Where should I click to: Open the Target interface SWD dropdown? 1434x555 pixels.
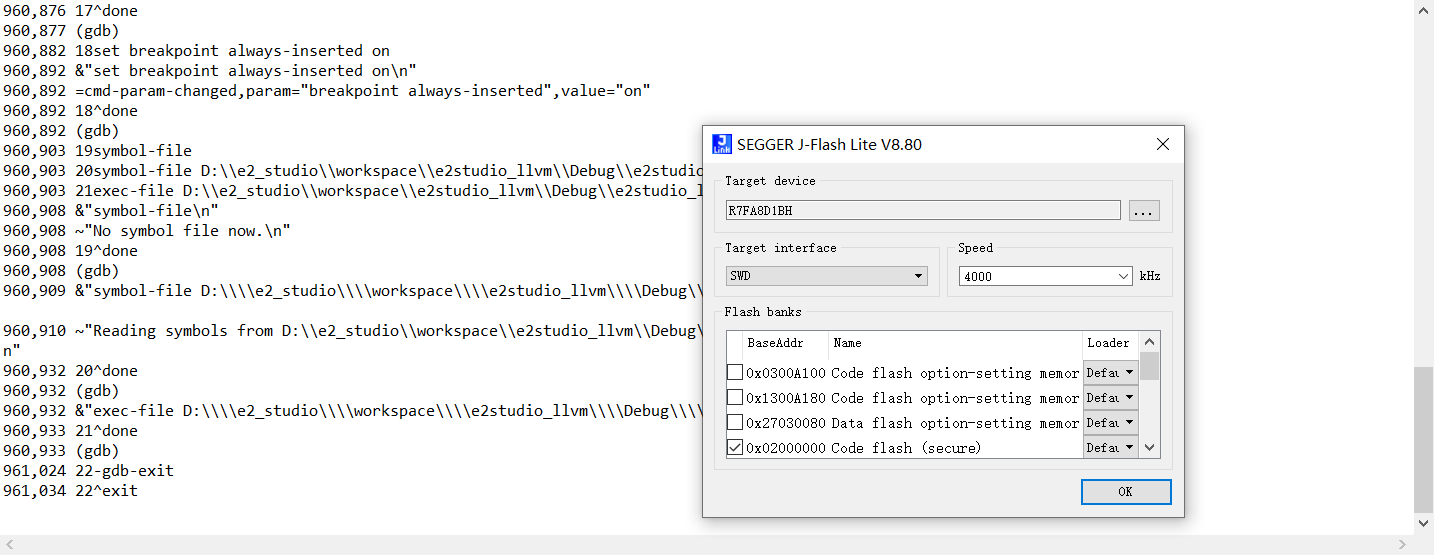[827, 276]
